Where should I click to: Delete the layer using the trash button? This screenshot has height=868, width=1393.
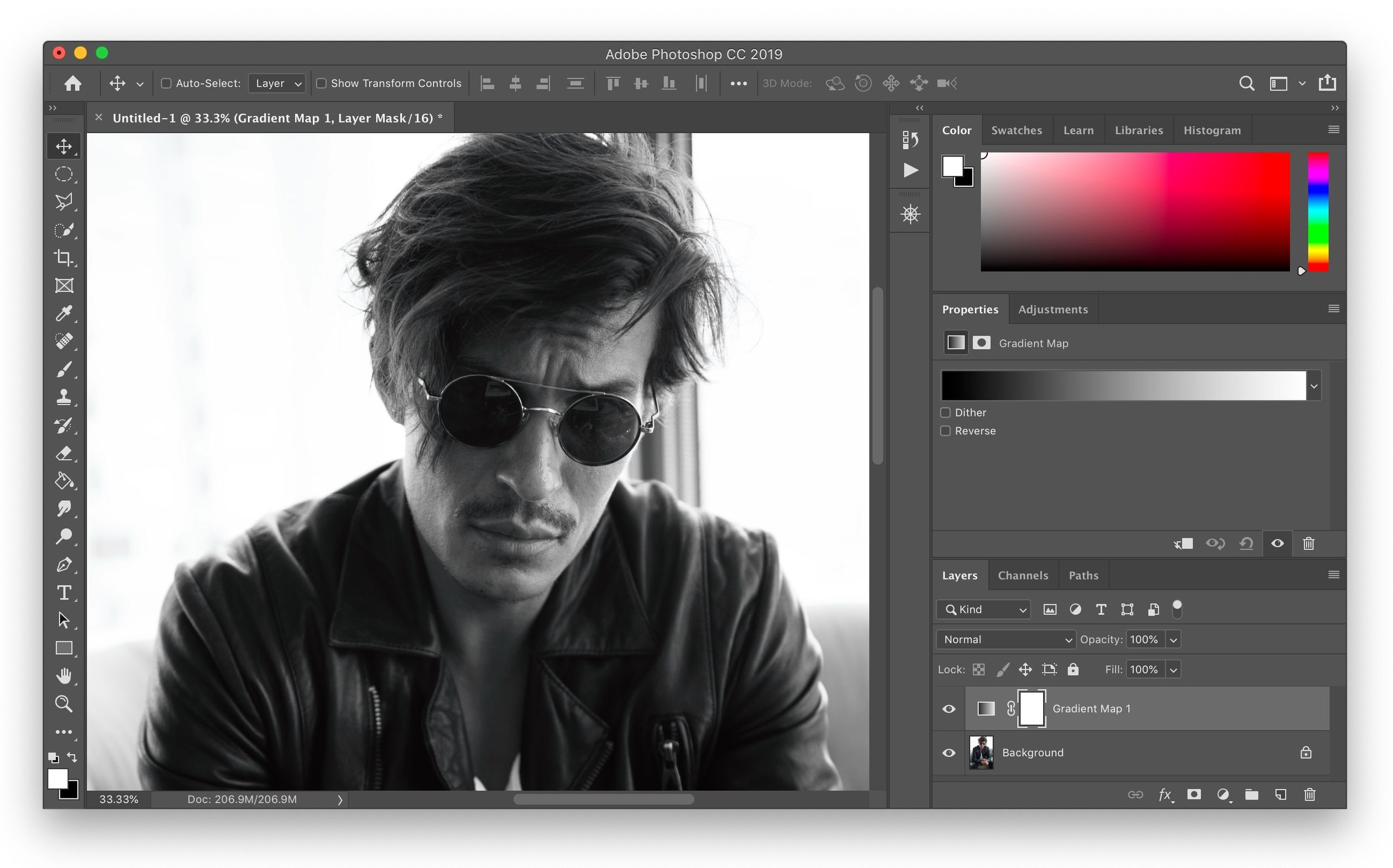[1310, 795]
